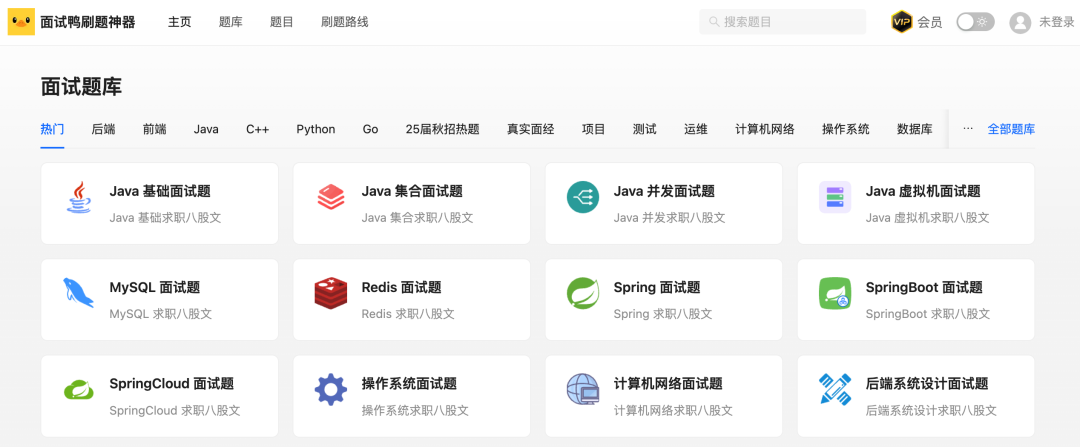Switch to the Java category tab
Viewport: 1080px width, 447px height.
click(206, 129)
